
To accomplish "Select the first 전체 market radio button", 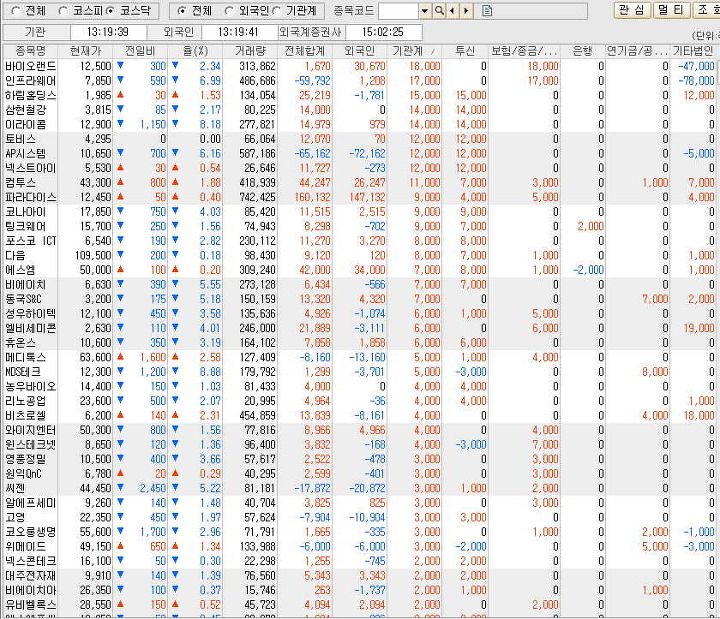I will [15, 11].
